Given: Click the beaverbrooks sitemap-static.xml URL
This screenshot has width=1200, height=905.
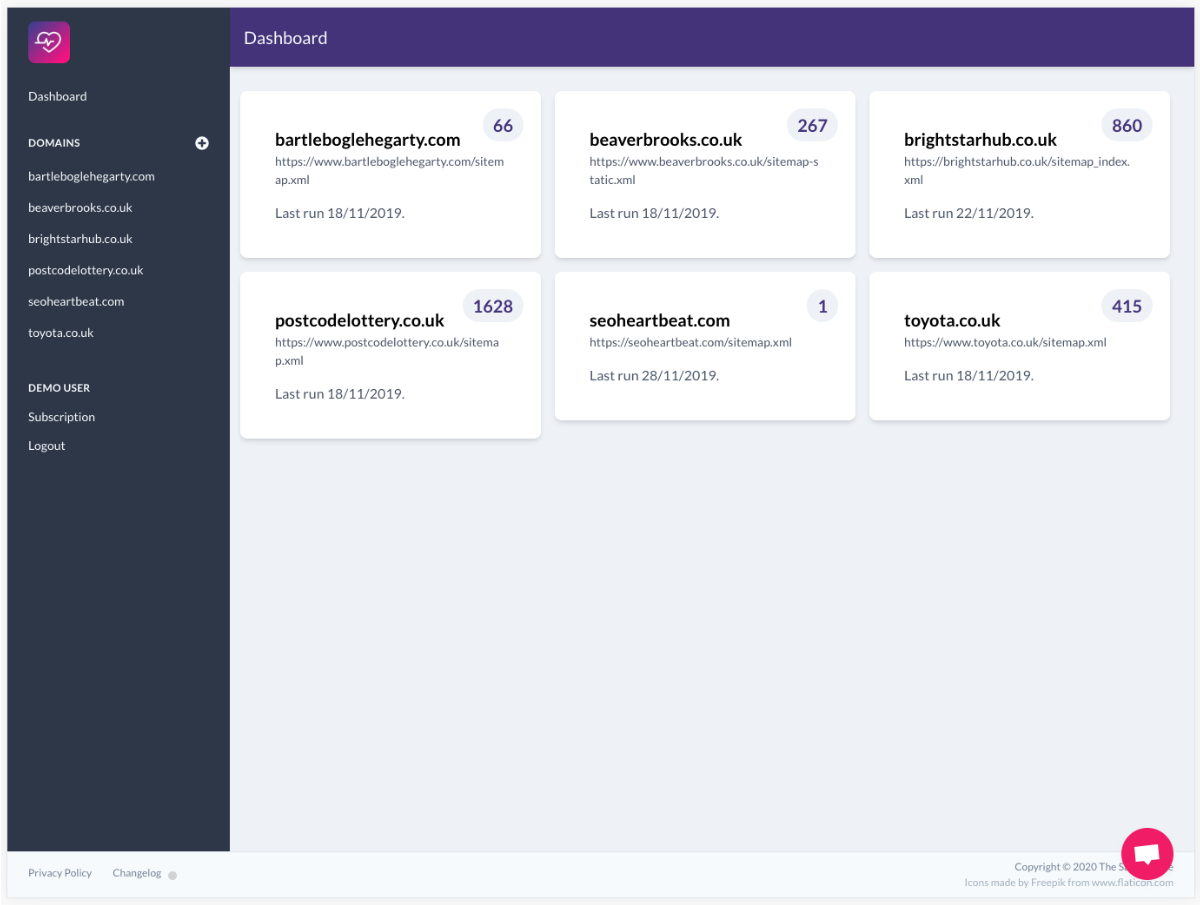Looking at the screenshot, I should 704,171.
